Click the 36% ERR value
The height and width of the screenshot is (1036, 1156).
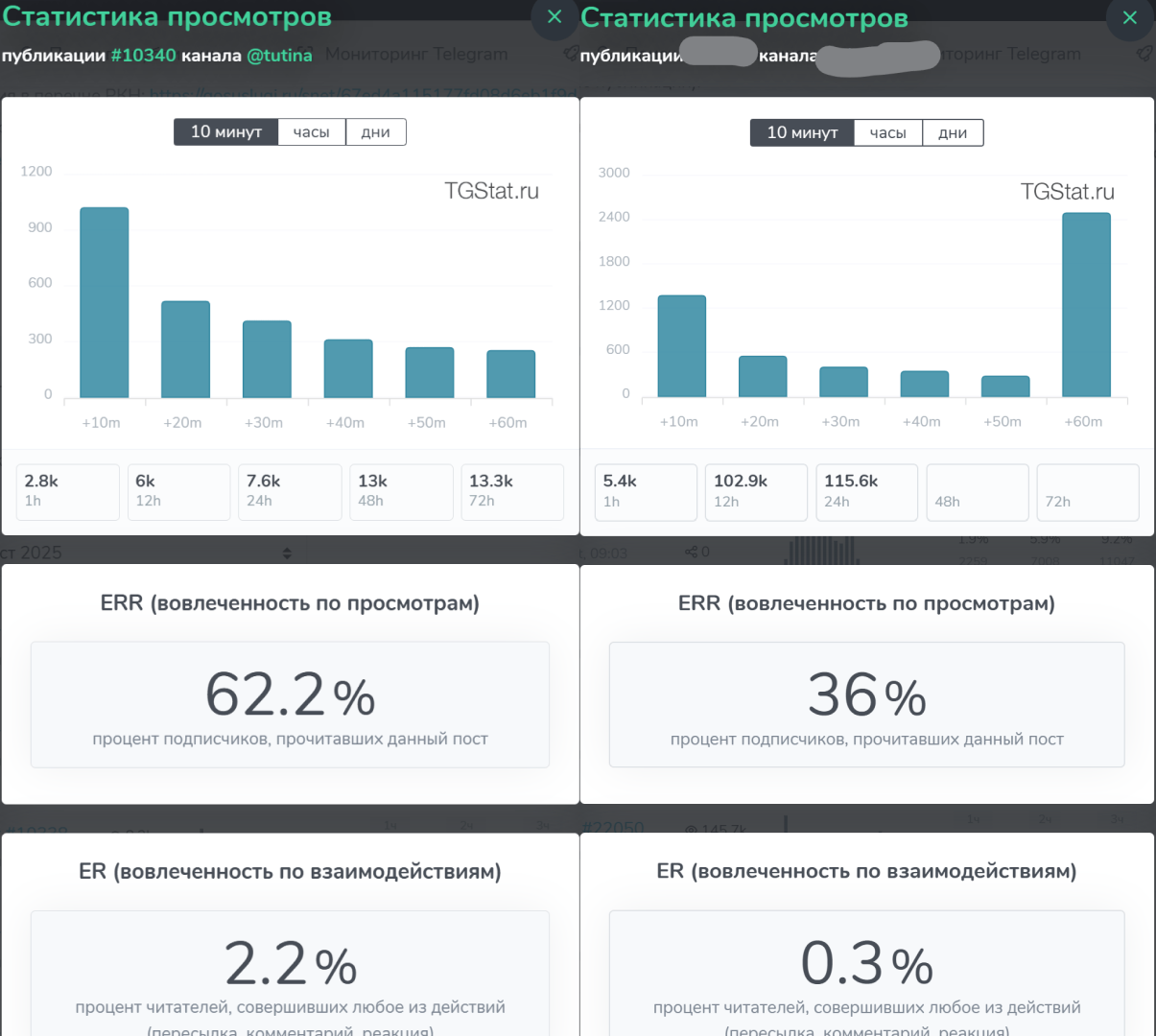pyautogui.click(x=866, y=695)
